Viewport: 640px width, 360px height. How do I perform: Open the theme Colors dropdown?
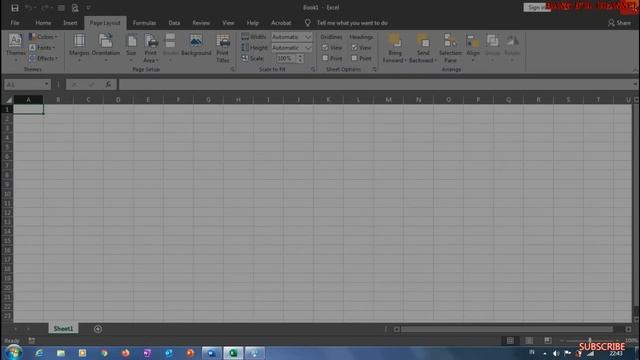pos(43,37)
